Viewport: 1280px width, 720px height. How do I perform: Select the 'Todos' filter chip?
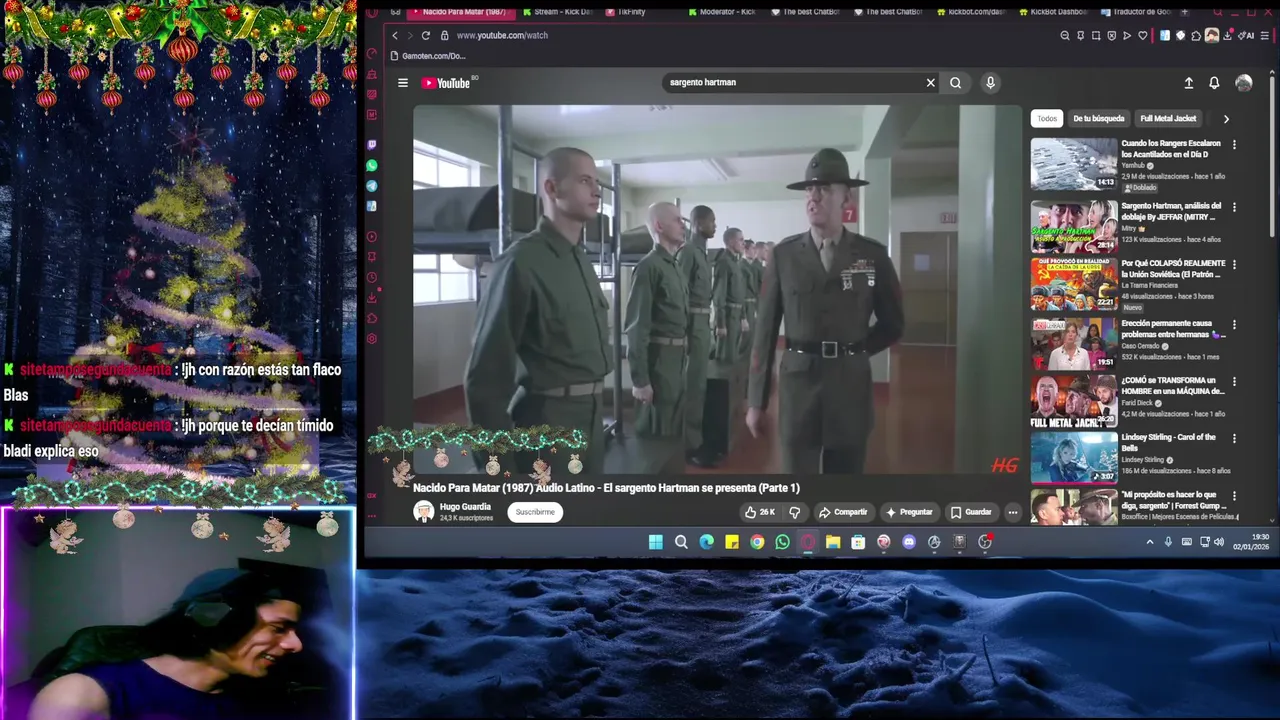(1047, 118)
